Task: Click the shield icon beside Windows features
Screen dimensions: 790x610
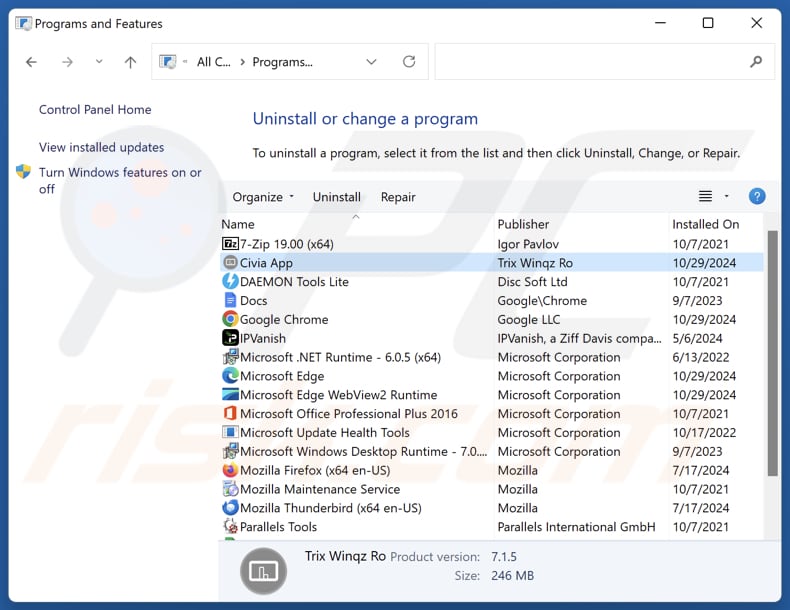Action: pyautogui.click(x=23, y=172)
